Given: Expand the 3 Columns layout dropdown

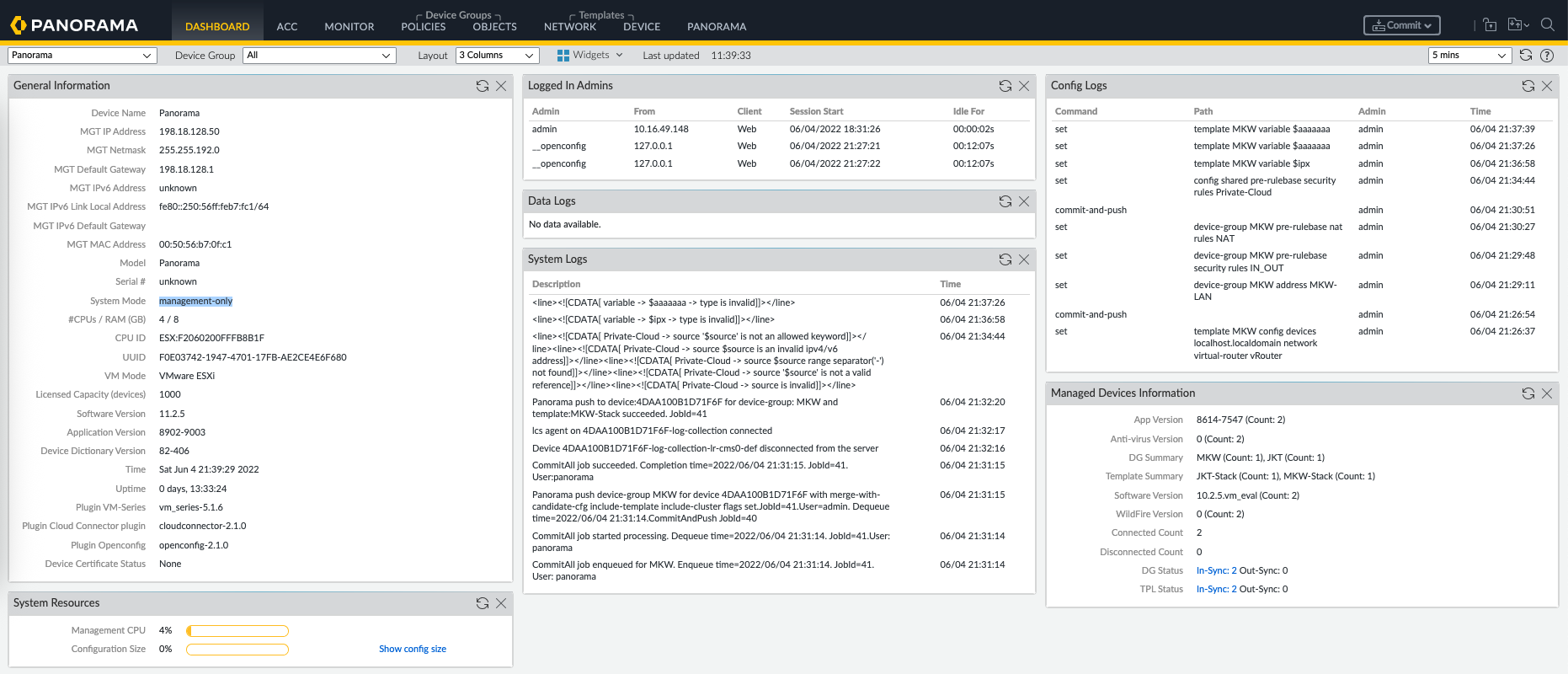Looking at the screenshot, I should 497,56.
